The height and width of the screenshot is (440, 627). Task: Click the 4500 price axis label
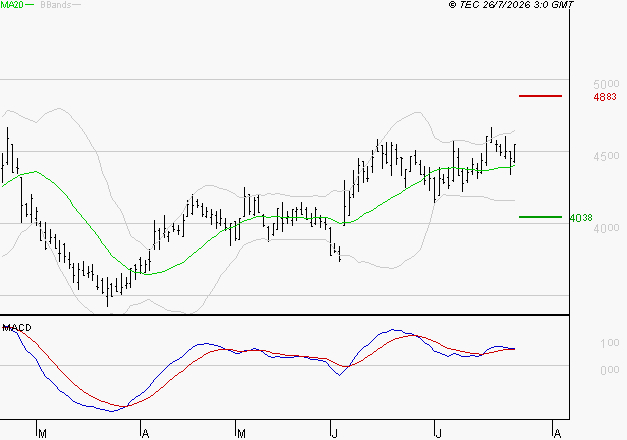coord(606,156)
